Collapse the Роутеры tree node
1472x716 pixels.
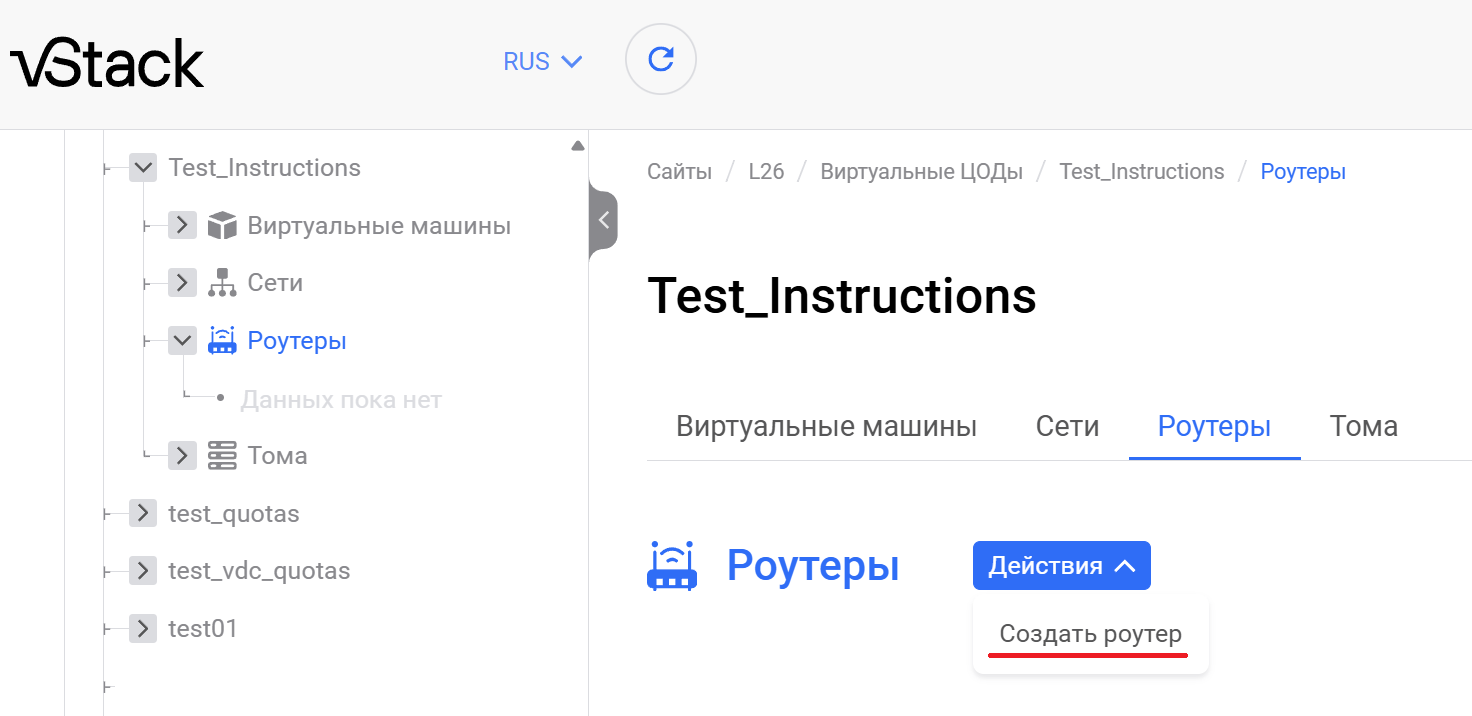[x=181, y=341]
